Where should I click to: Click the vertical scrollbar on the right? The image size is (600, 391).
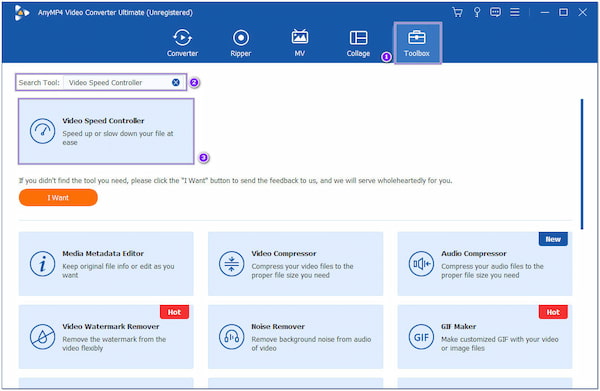click(582, 164)
